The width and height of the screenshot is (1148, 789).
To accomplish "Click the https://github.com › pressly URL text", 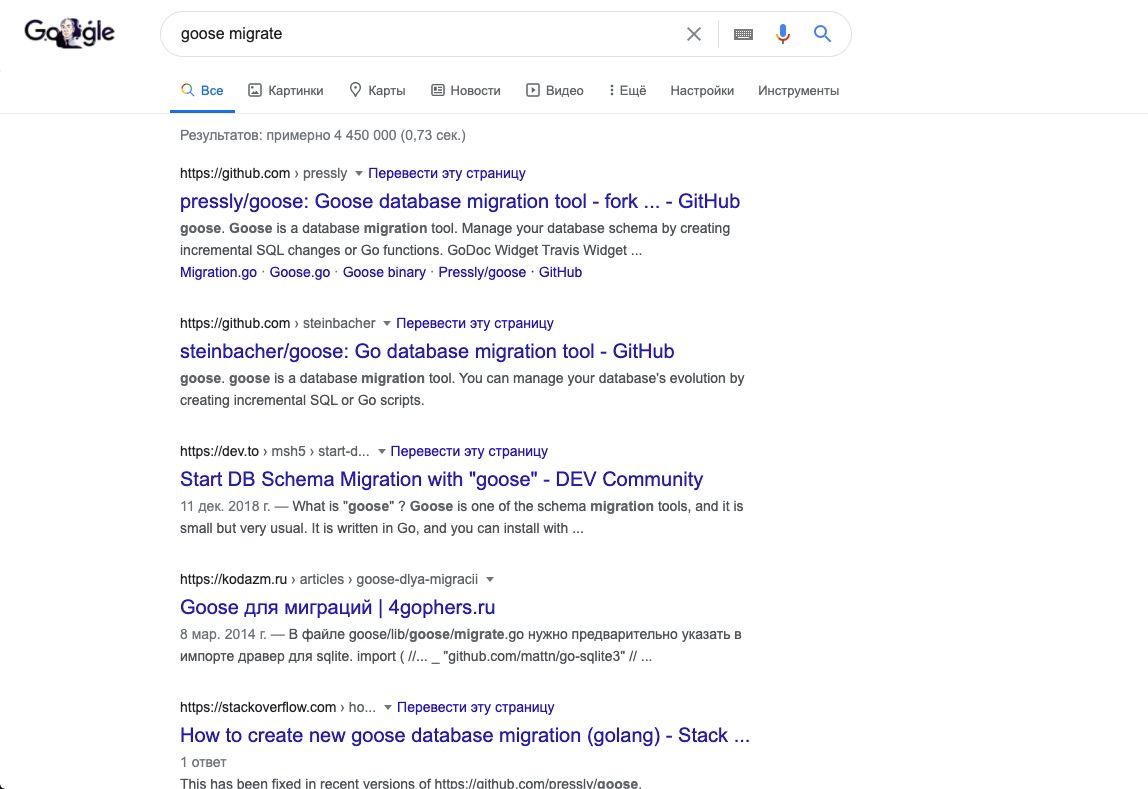I will [x=264, y=173].
